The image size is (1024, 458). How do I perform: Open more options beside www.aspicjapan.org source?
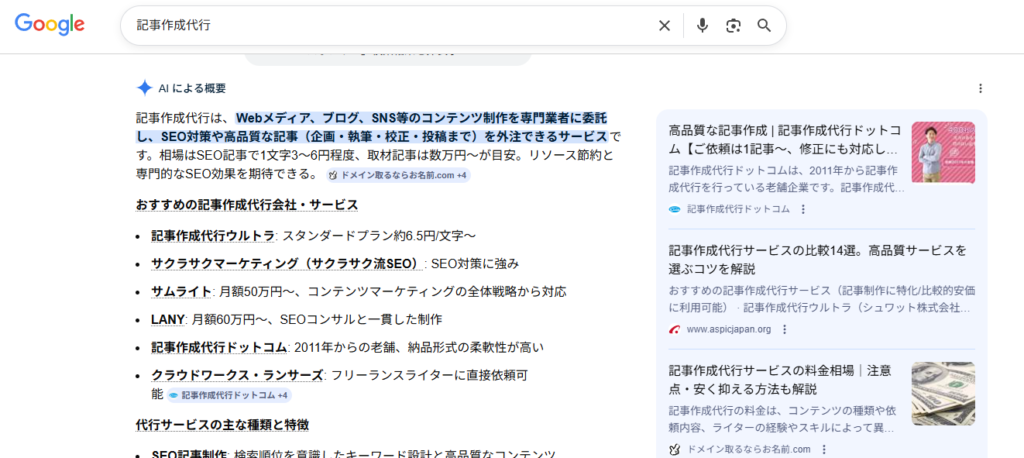(784, 329)
